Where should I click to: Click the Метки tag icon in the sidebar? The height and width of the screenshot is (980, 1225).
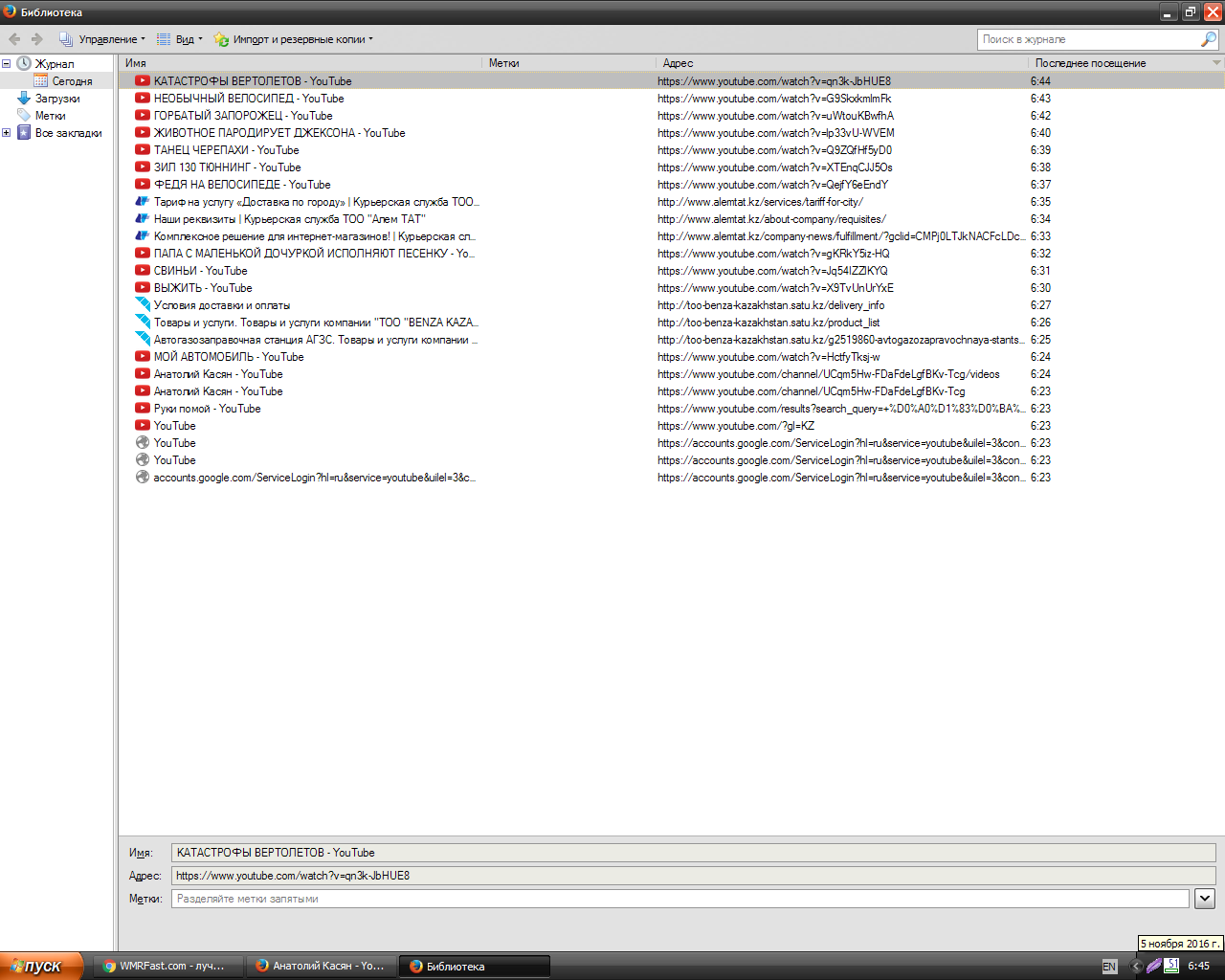(x=24, y=116)
